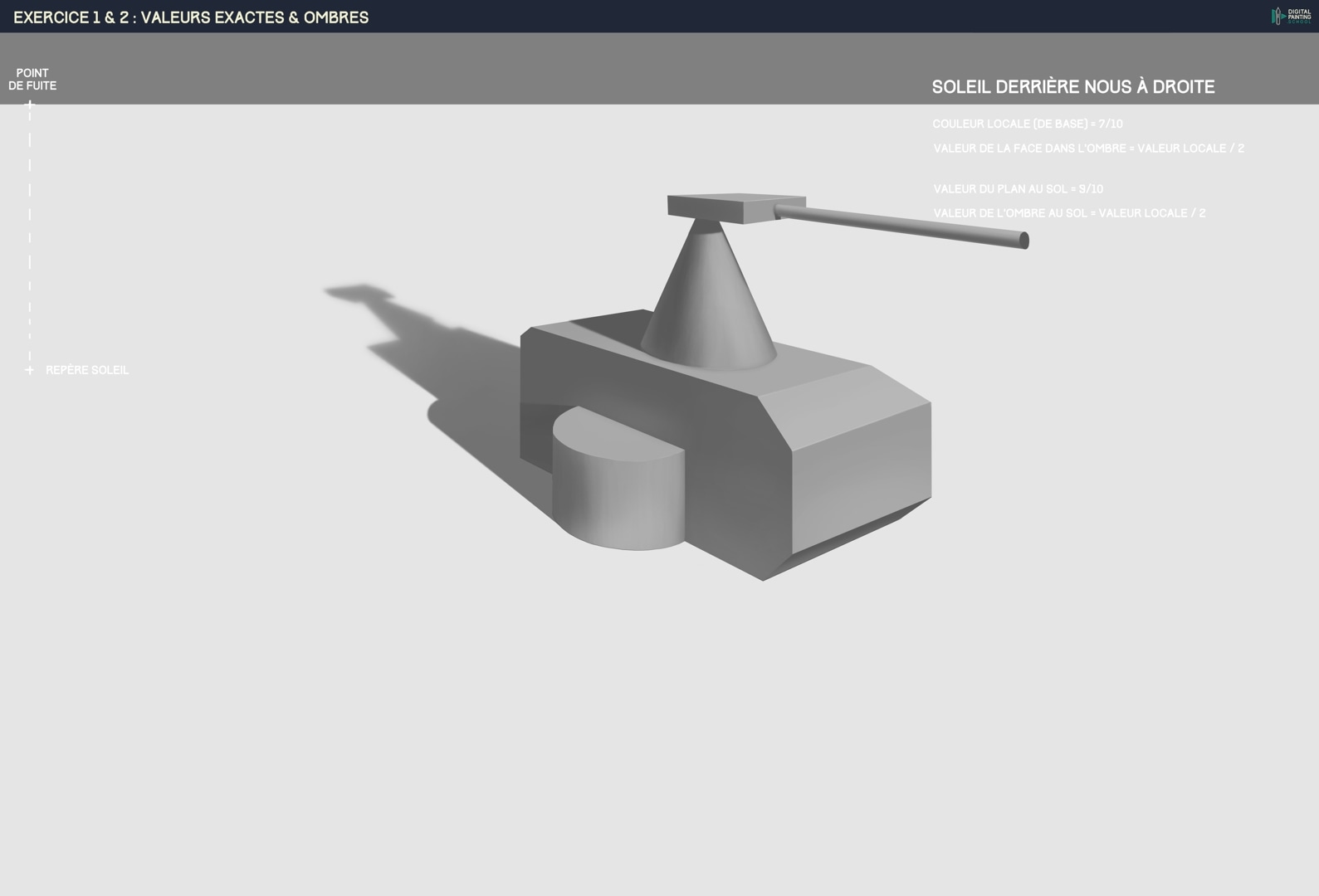Click the 'COULEUR LOCALE (DE BASE)' text line
1319x896 pixels.
click(x=1027, y=124)
